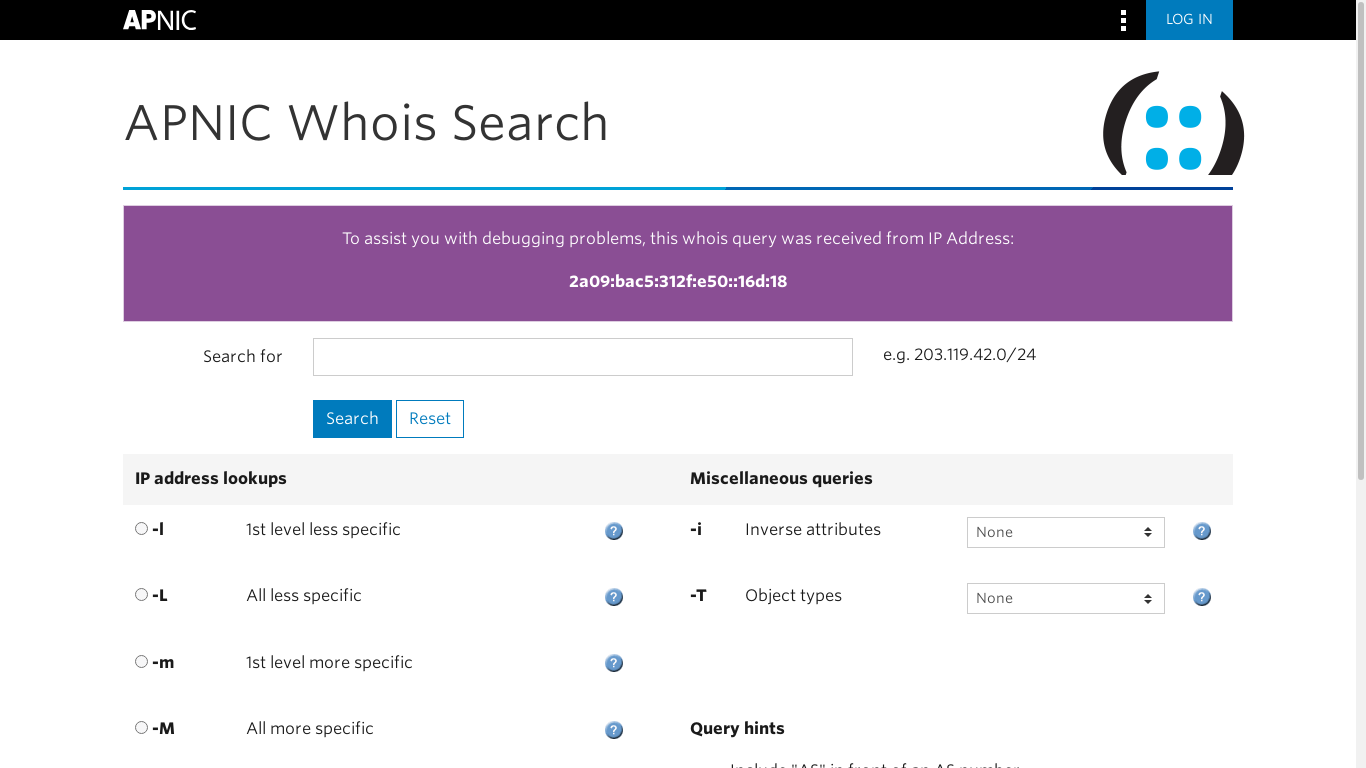Open help for 1st level more specific
The height and width of the screenshot is (768, 1366).
coord(614,663)
